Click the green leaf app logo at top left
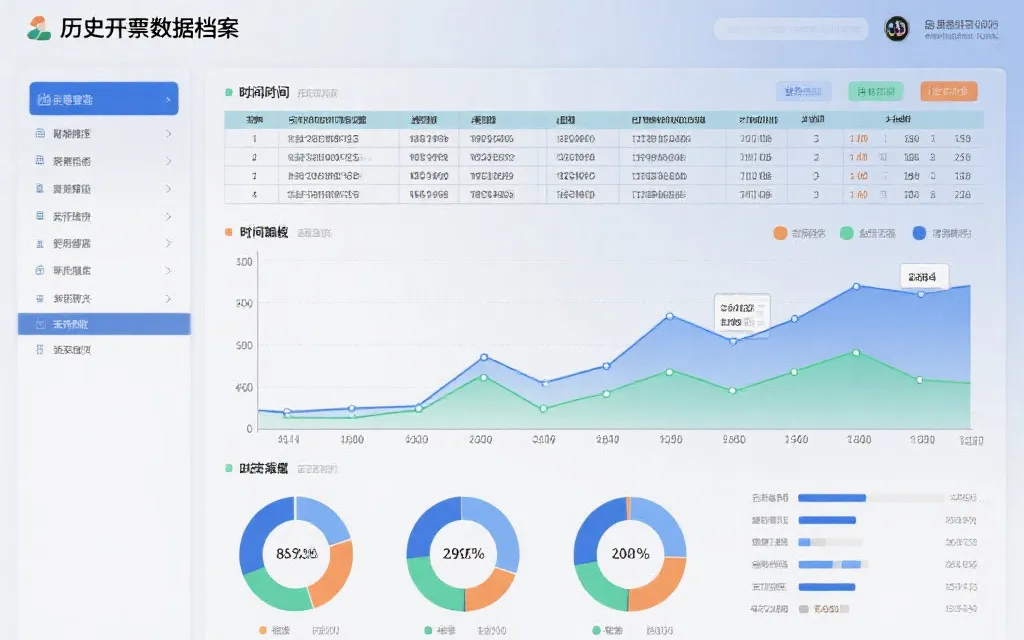The image size is (1024, 640). (38, 26)
